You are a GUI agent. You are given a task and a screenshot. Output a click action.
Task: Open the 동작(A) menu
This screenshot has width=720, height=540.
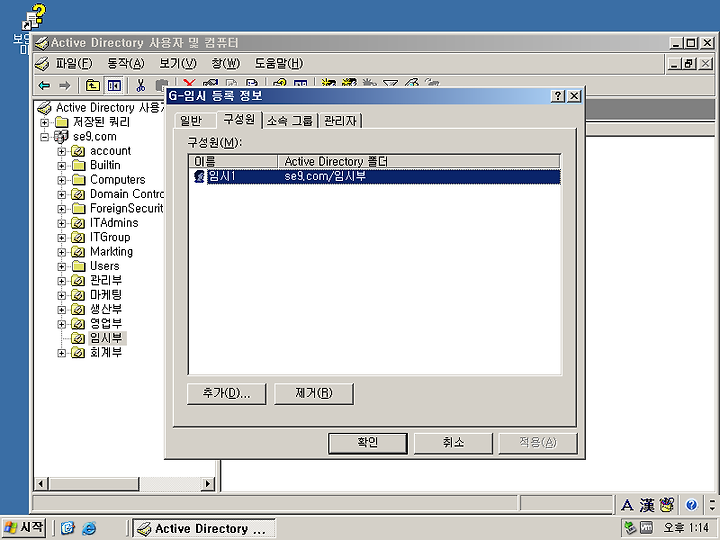coord(125,63)
